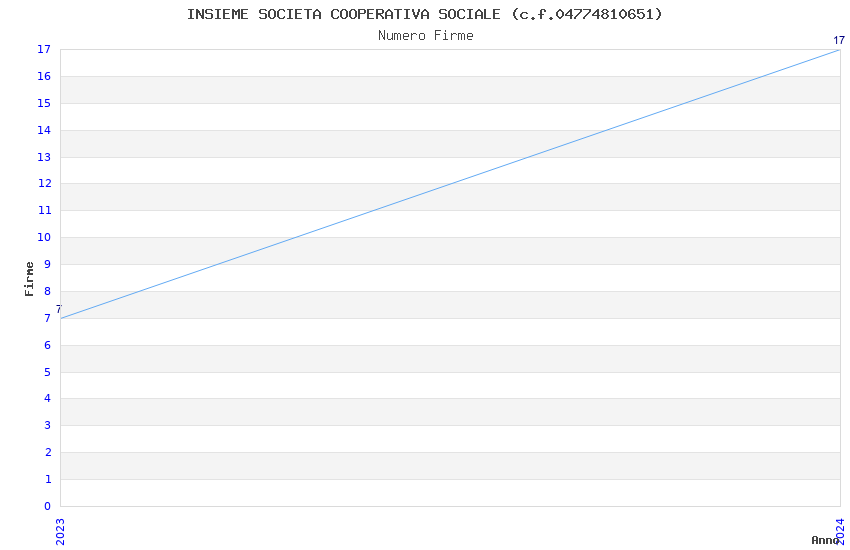The width and height of the screenshot is (850, 550).
Task: Click y-axis tick value 0
Action: (48, 506)
